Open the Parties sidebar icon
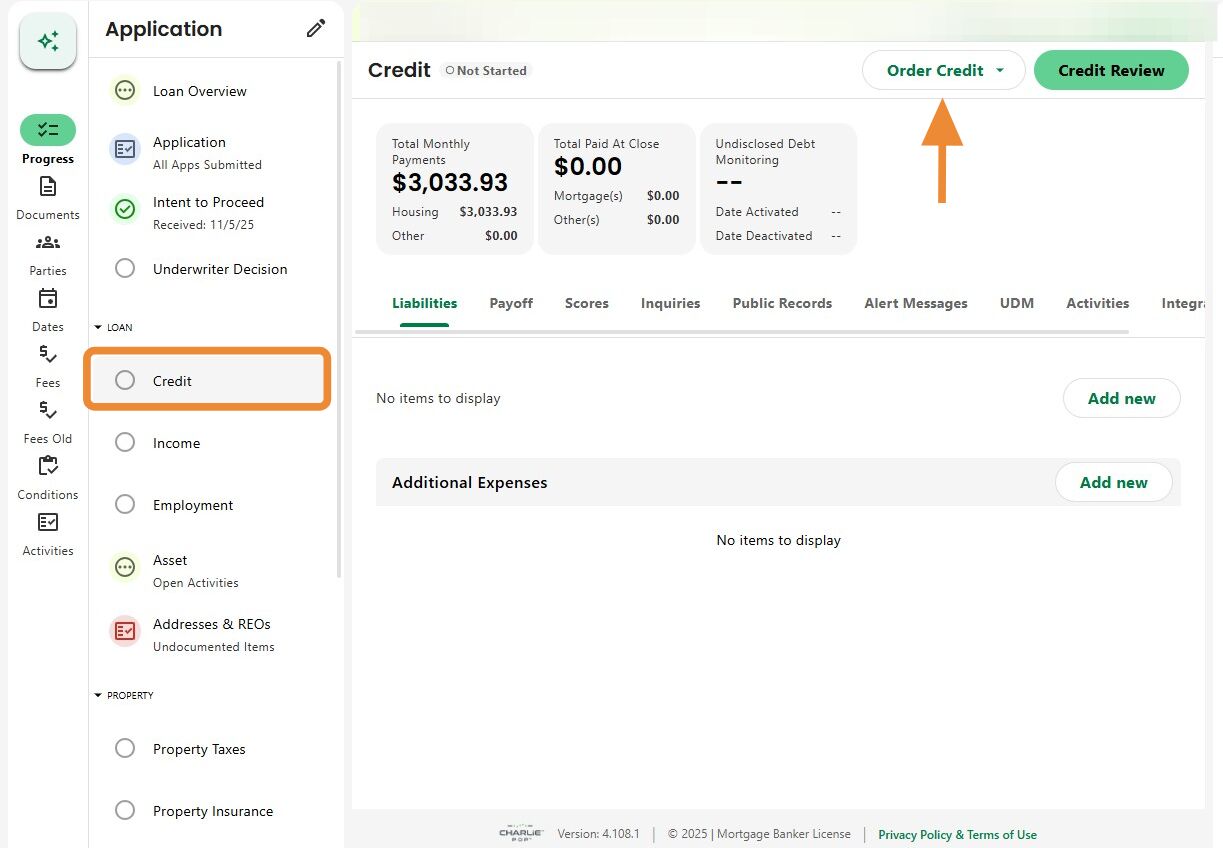This screenshot has width=1223, height=848. pos(48,243)
